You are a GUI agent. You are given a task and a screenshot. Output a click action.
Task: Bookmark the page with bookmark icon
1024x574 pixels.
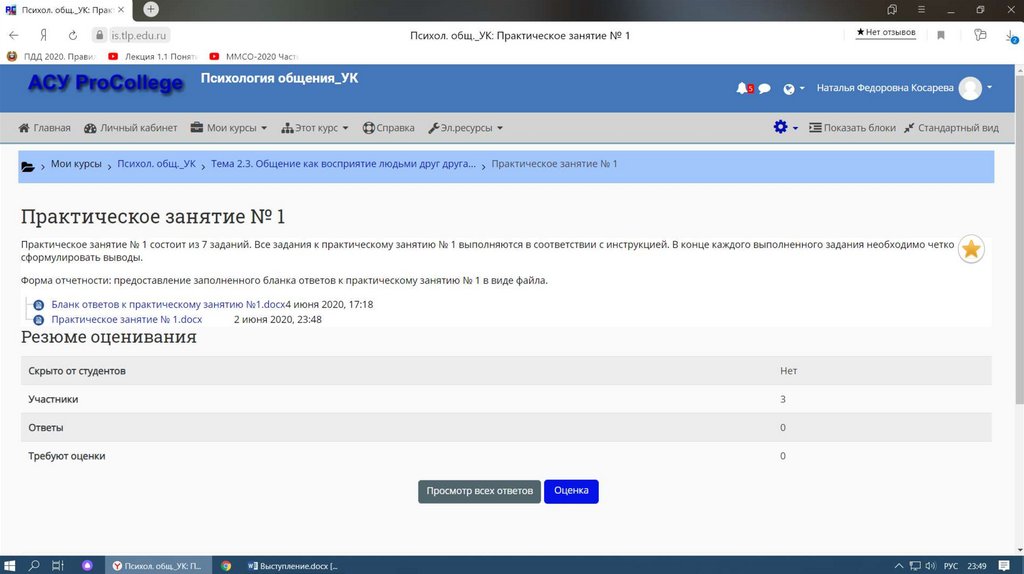(941, 35)
